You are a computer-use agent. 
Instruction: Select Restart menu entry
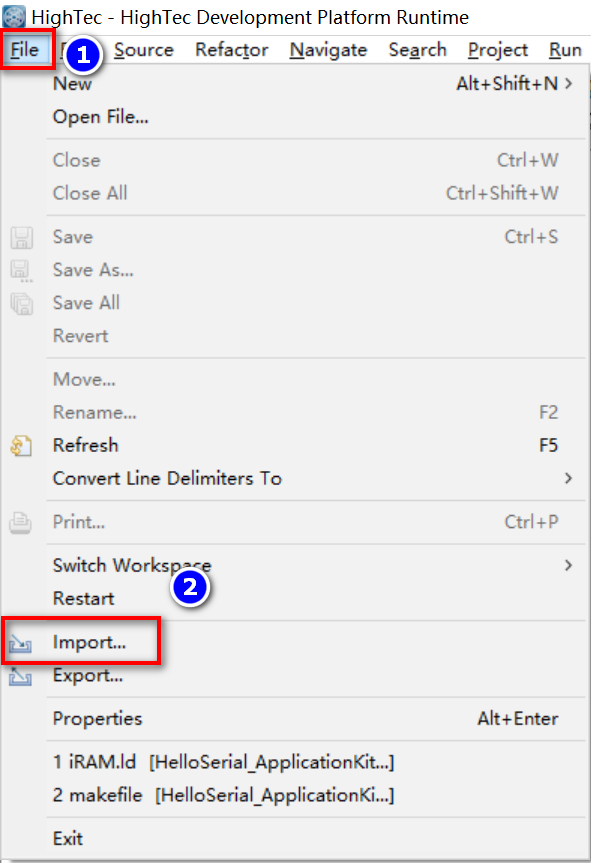coord(84,598)
